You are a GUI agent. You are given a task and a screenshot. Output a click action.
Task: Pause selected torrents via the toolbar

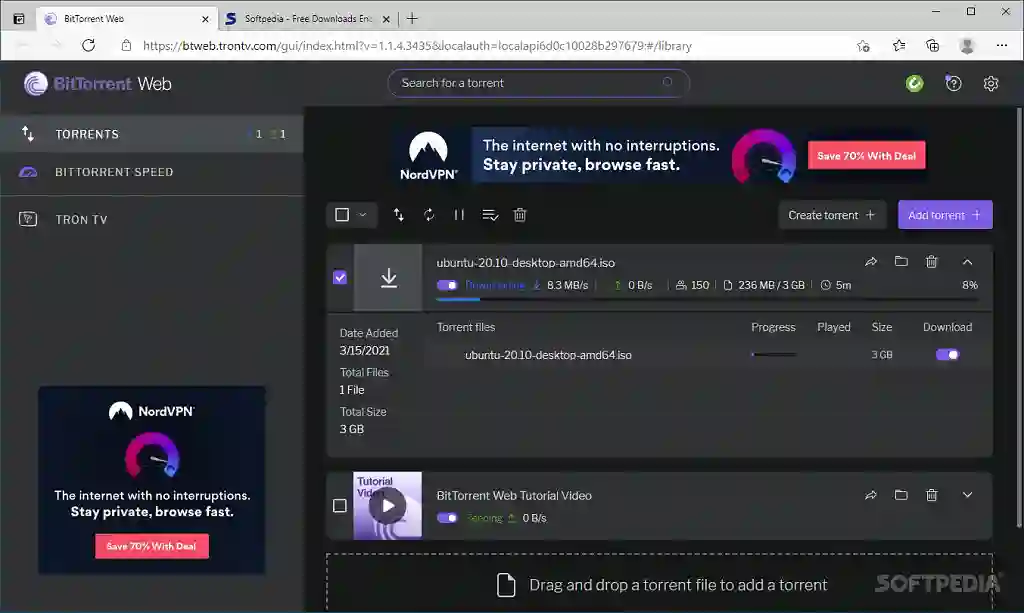(x=459, y=215)
